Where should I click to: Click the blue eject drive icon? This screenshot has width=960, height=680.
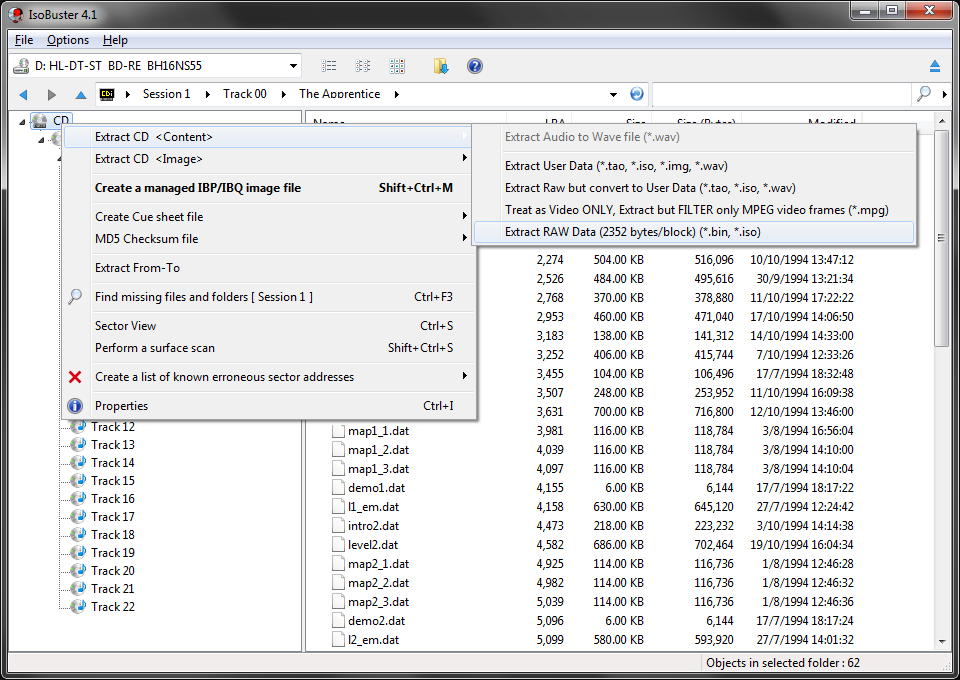(935, 65)
